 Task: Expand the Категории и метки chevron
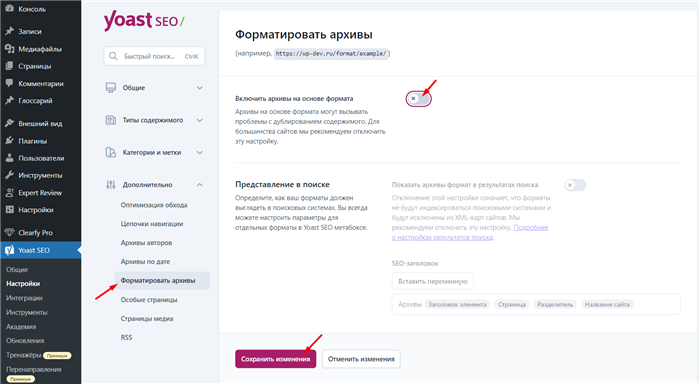point(200,152)
